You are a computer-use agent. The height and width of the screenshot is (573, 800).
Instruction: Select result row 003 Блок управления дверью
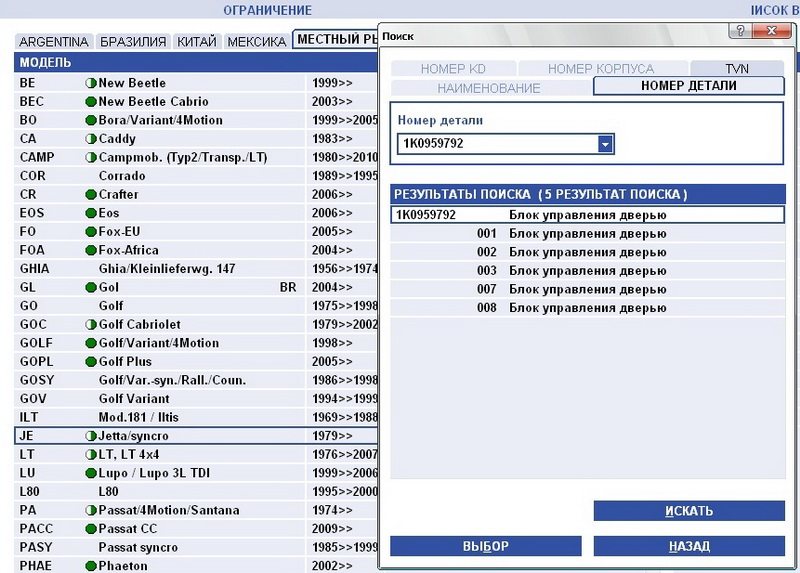588,270
